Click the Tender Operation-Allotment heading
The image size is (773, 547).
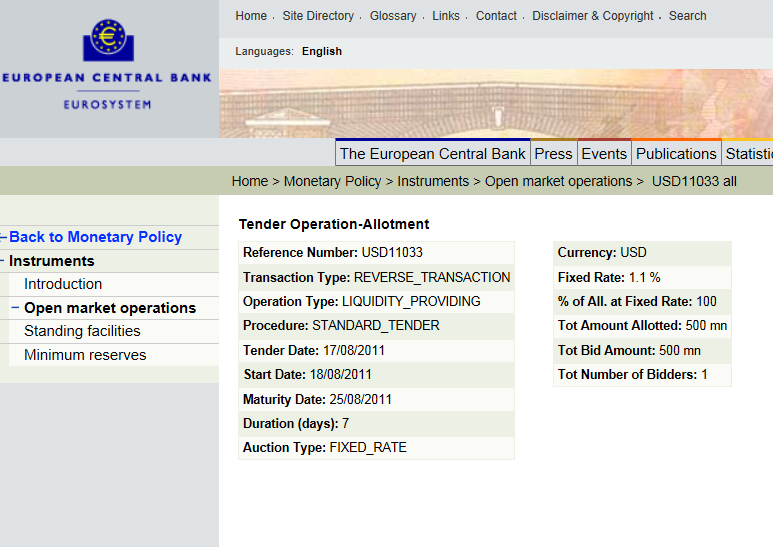(334, 224)
